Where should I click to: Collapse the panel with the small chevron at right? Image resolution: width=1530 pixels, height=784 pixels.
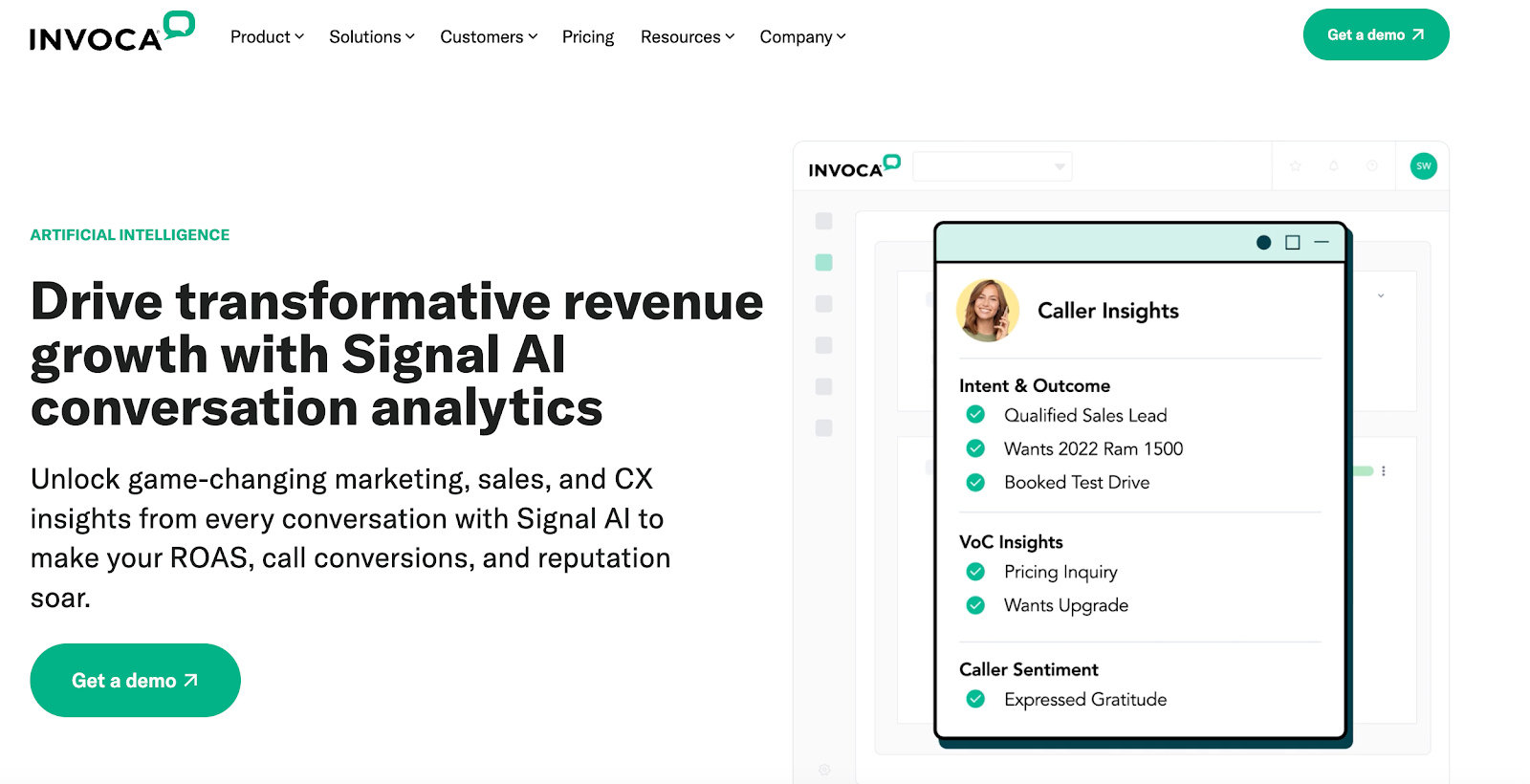(1381, 295)
